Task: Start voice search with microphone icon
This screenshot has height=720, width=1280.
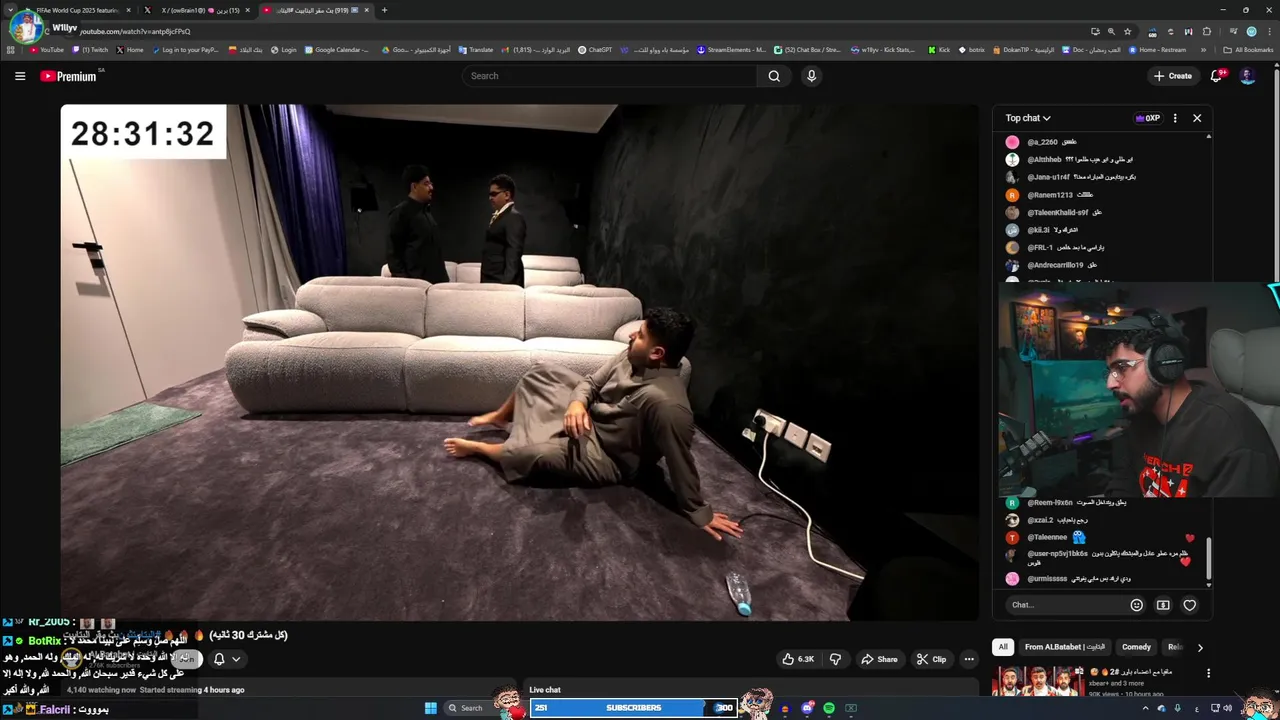Action: 811,76
